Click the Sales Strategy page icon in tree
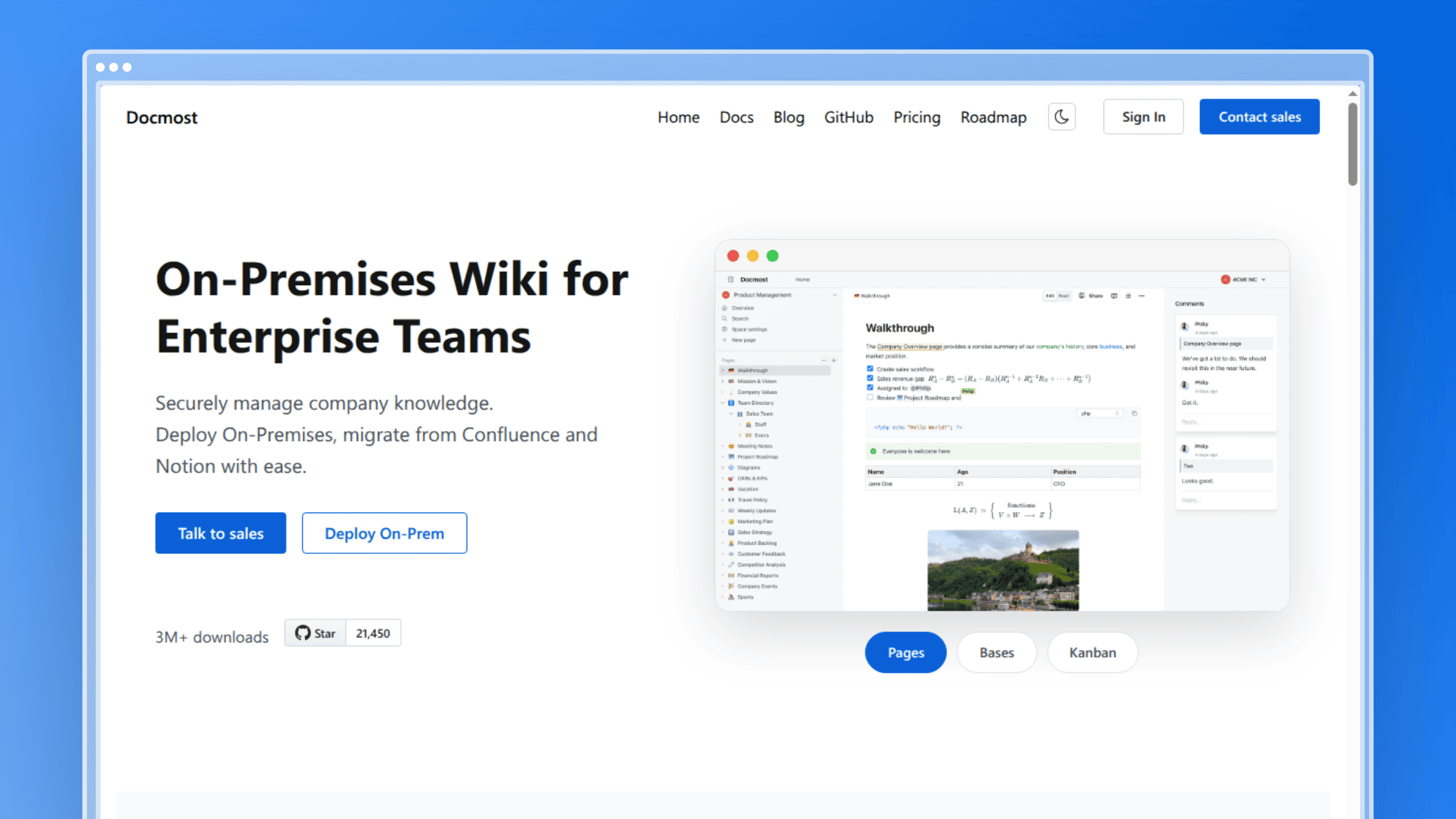Screen dimensions: 1456x819 [x=732, y=533]
